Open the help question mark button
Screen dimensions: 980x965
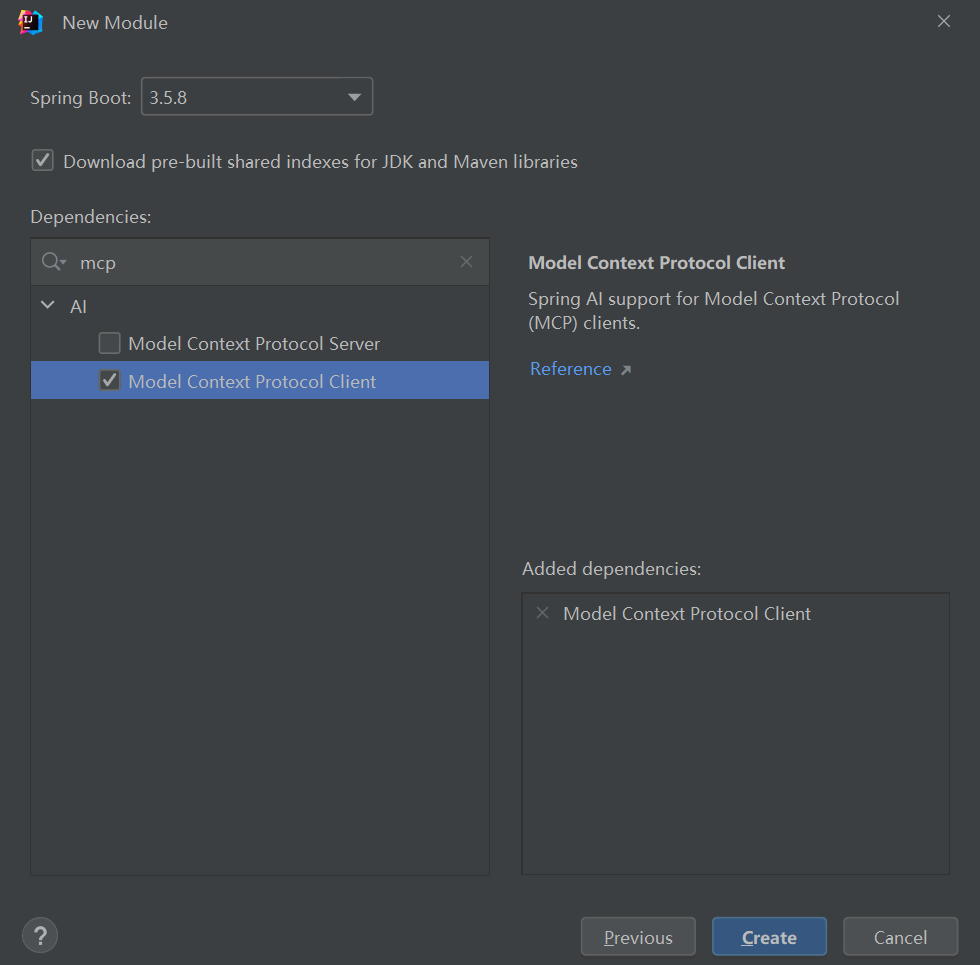(40, 936)
